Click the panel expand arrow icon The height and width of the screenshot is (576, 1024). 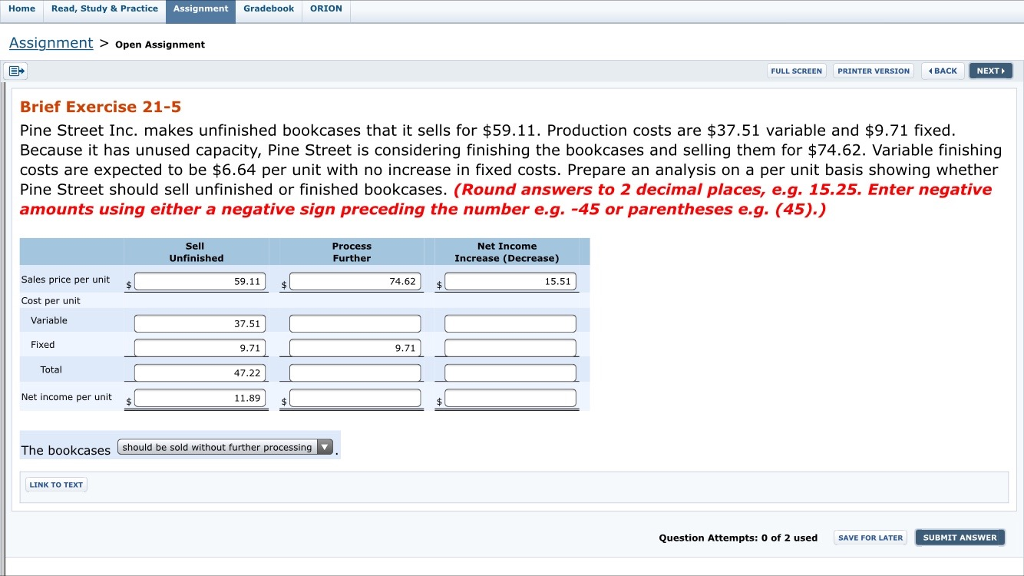16,71
